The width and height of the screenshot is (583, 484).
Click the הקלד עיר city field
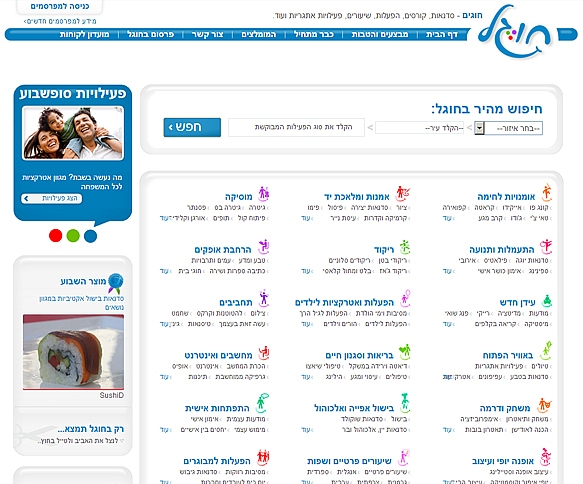[419, 128]
